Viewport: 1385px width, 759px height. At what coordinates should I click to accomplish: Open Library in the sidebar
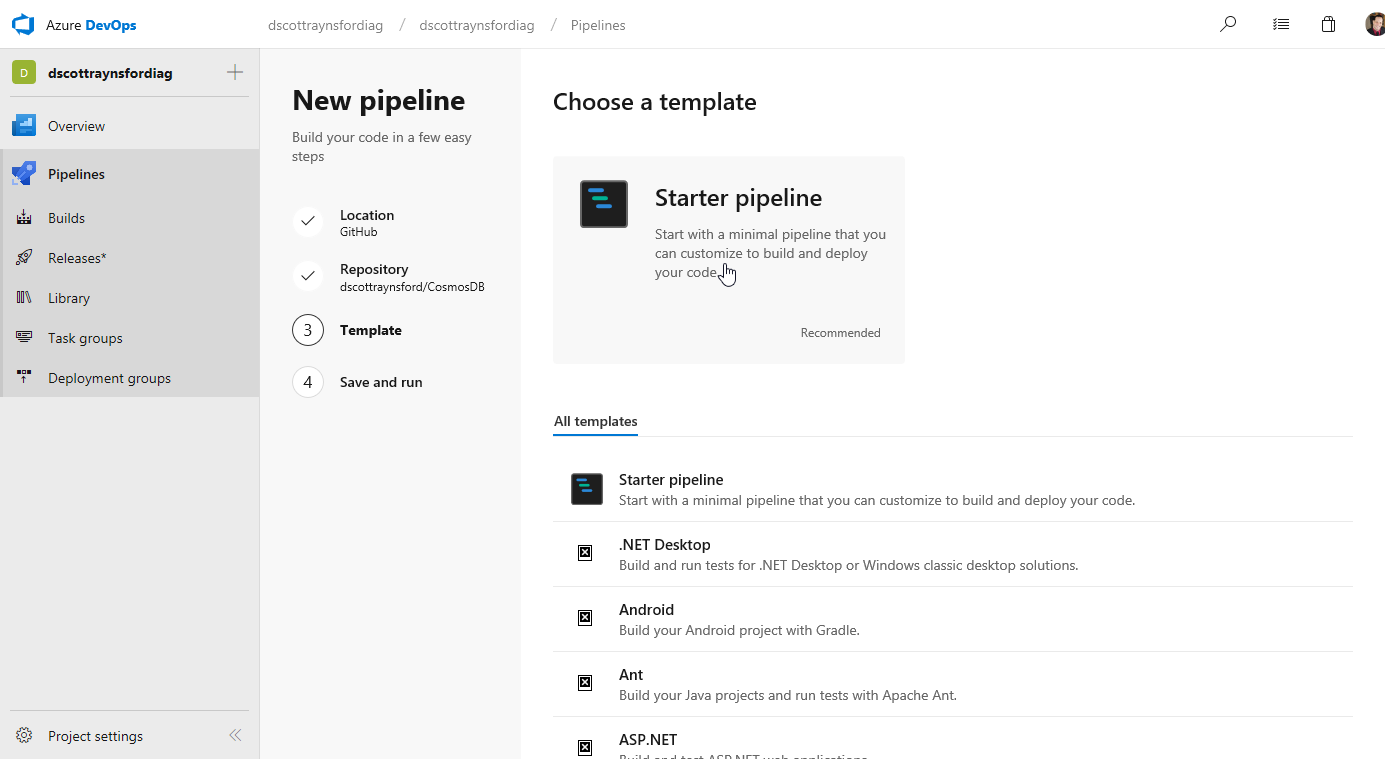coord(68,298)
